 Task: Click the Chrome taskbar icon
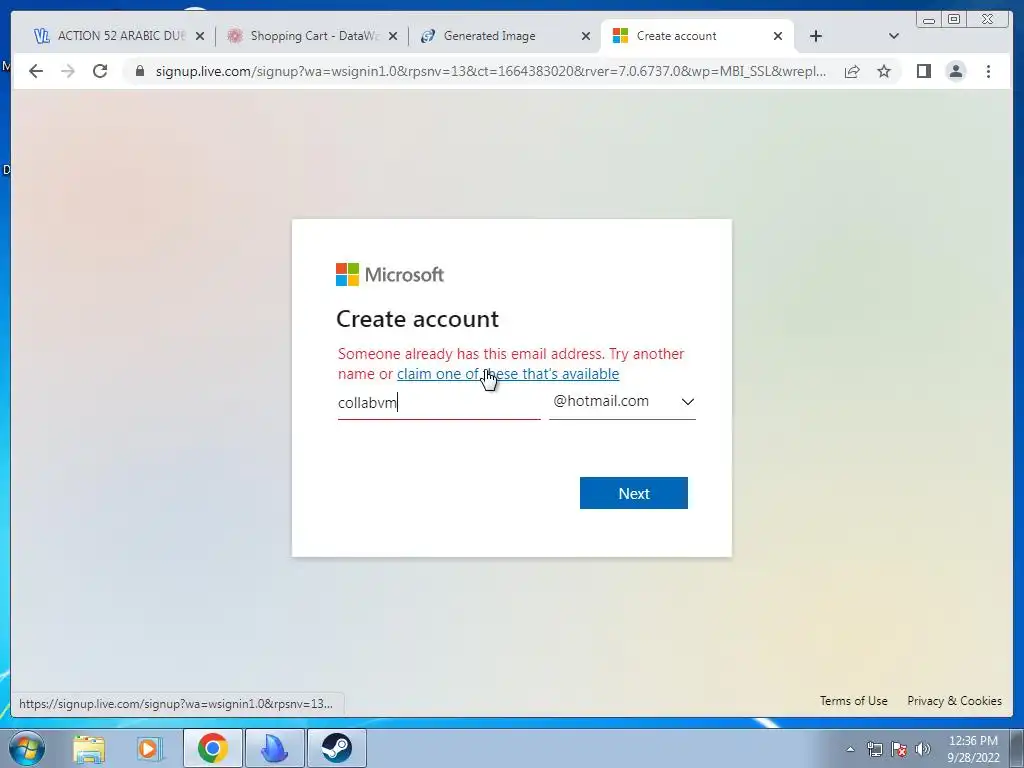tap(213, 748)
